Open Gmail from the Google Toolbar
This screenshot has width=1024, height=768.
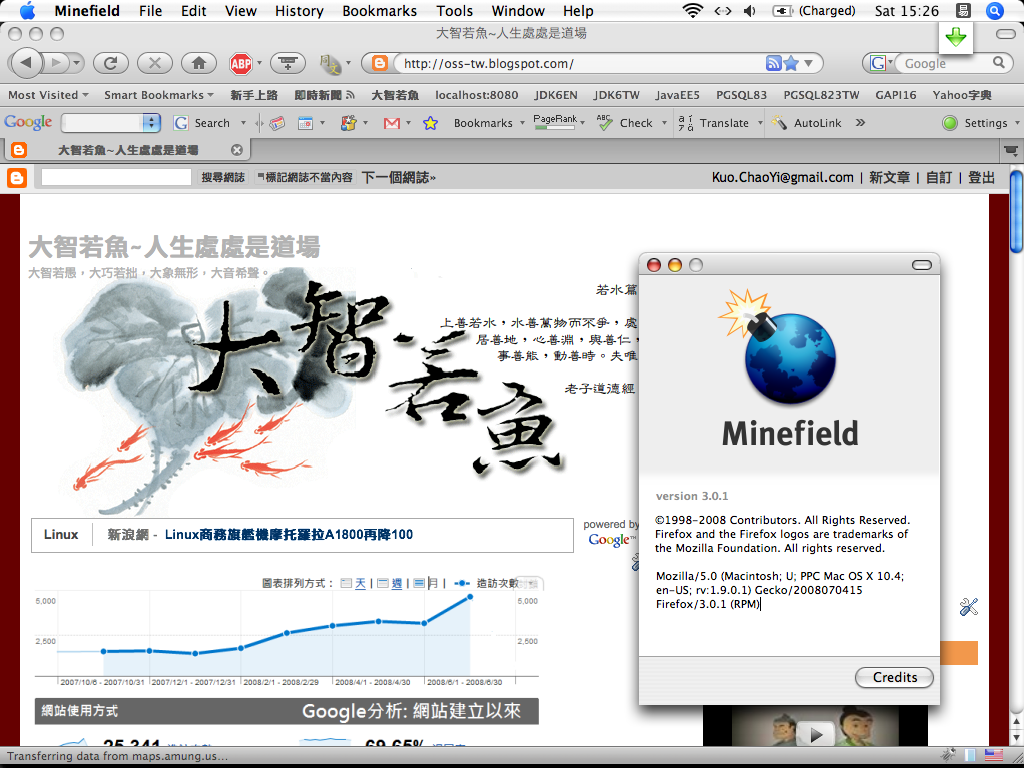pos(392,123)
